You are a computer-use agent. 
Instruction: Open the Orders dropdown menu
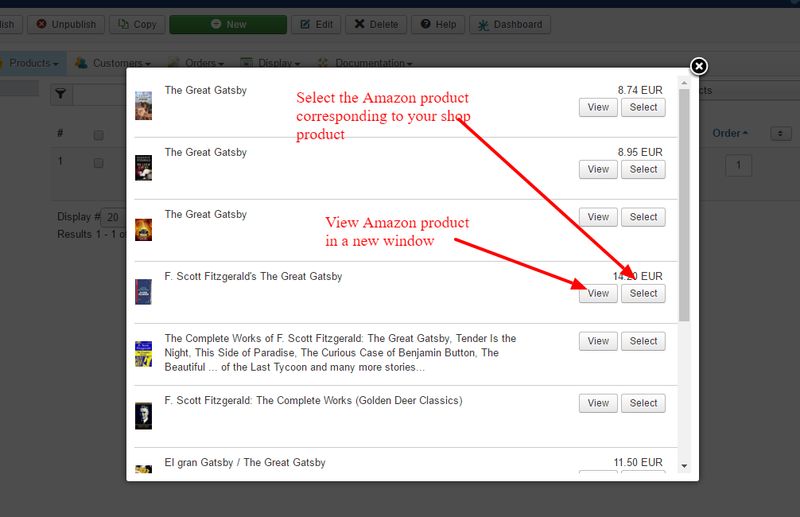(x=196, y=63)
